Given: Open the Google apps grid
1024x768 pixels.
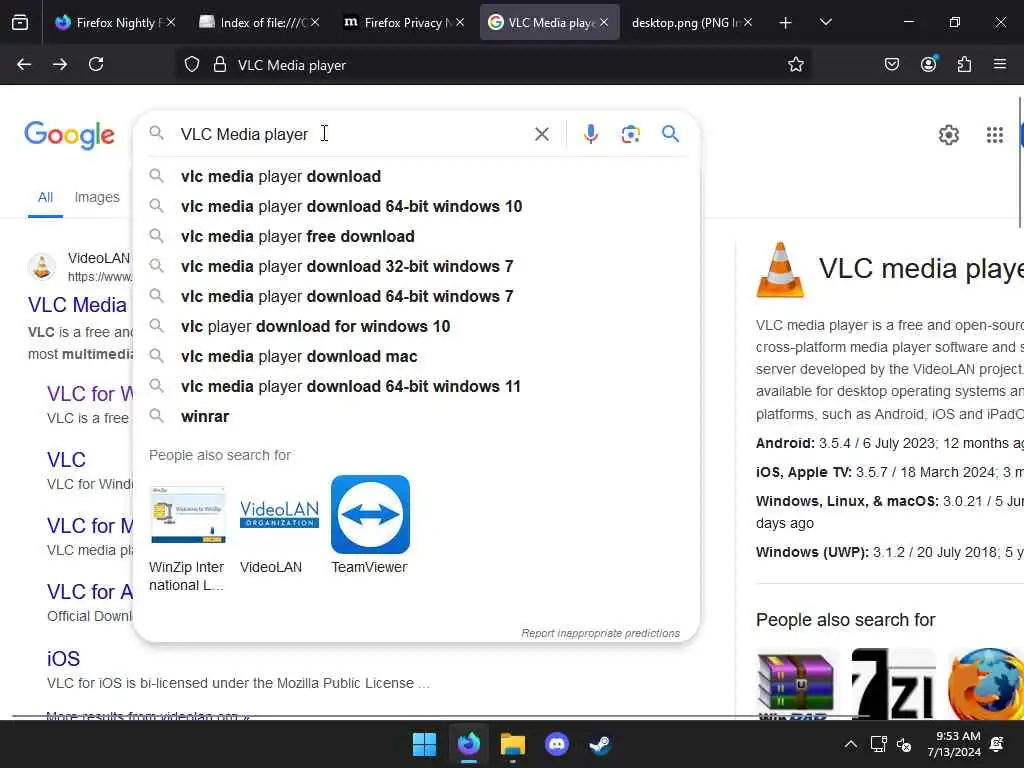Looking at the screenshot, I should pos(995,135).
